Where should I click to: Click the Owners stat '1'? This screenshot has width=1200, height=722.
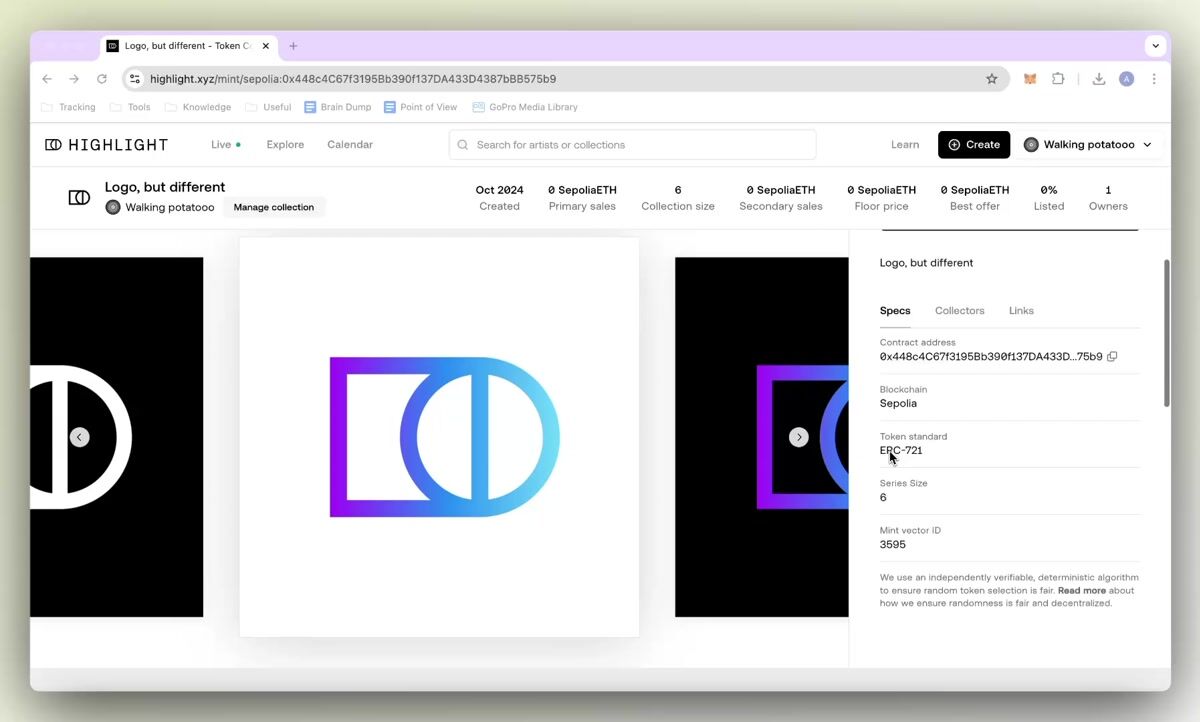coord(1108,198)
